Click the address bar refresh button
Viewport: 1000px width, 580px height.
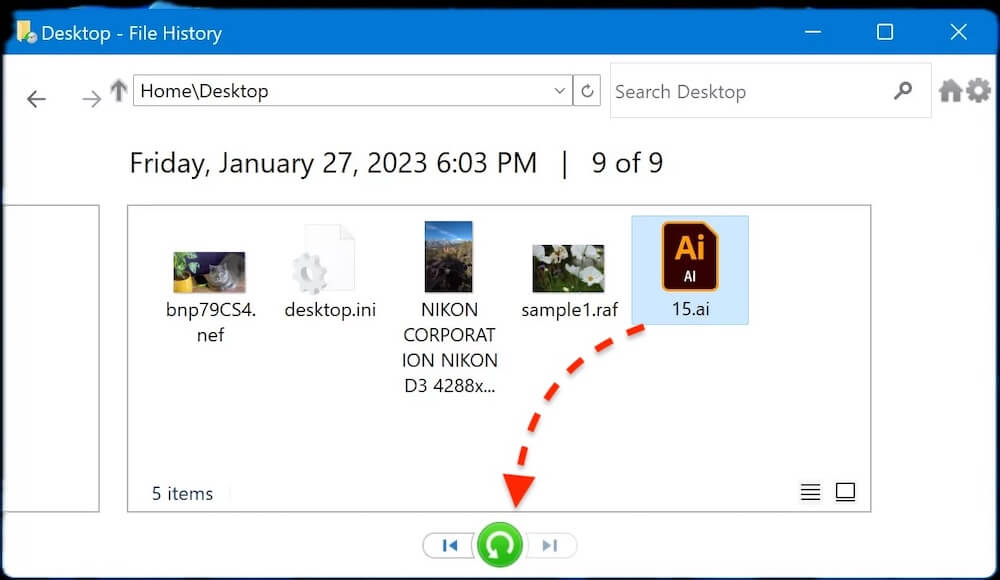pyautogui.click(x=587, y=91)
